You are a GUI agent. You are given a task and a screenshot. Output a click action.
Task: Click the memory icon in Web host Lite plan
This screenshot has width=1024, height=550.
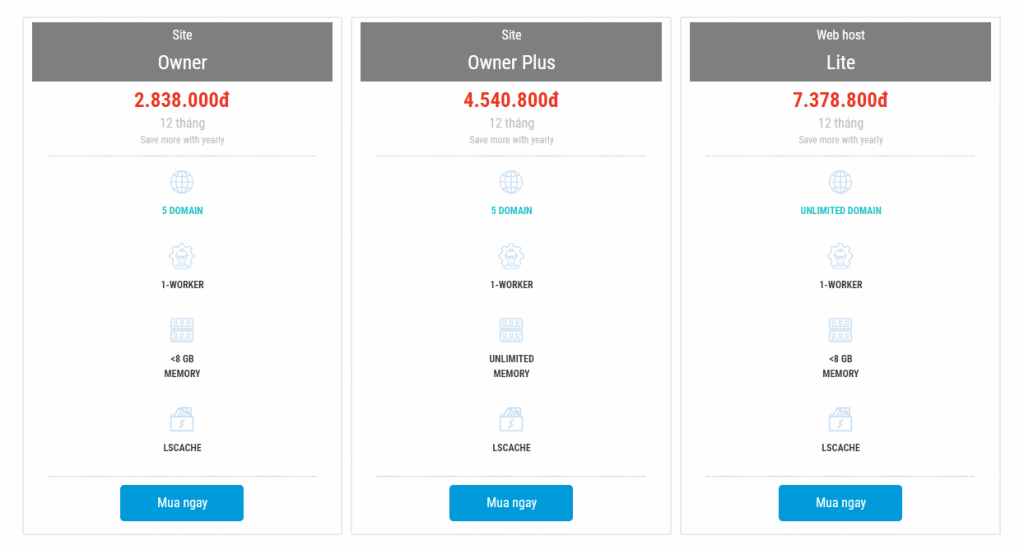tap(840, 331)
